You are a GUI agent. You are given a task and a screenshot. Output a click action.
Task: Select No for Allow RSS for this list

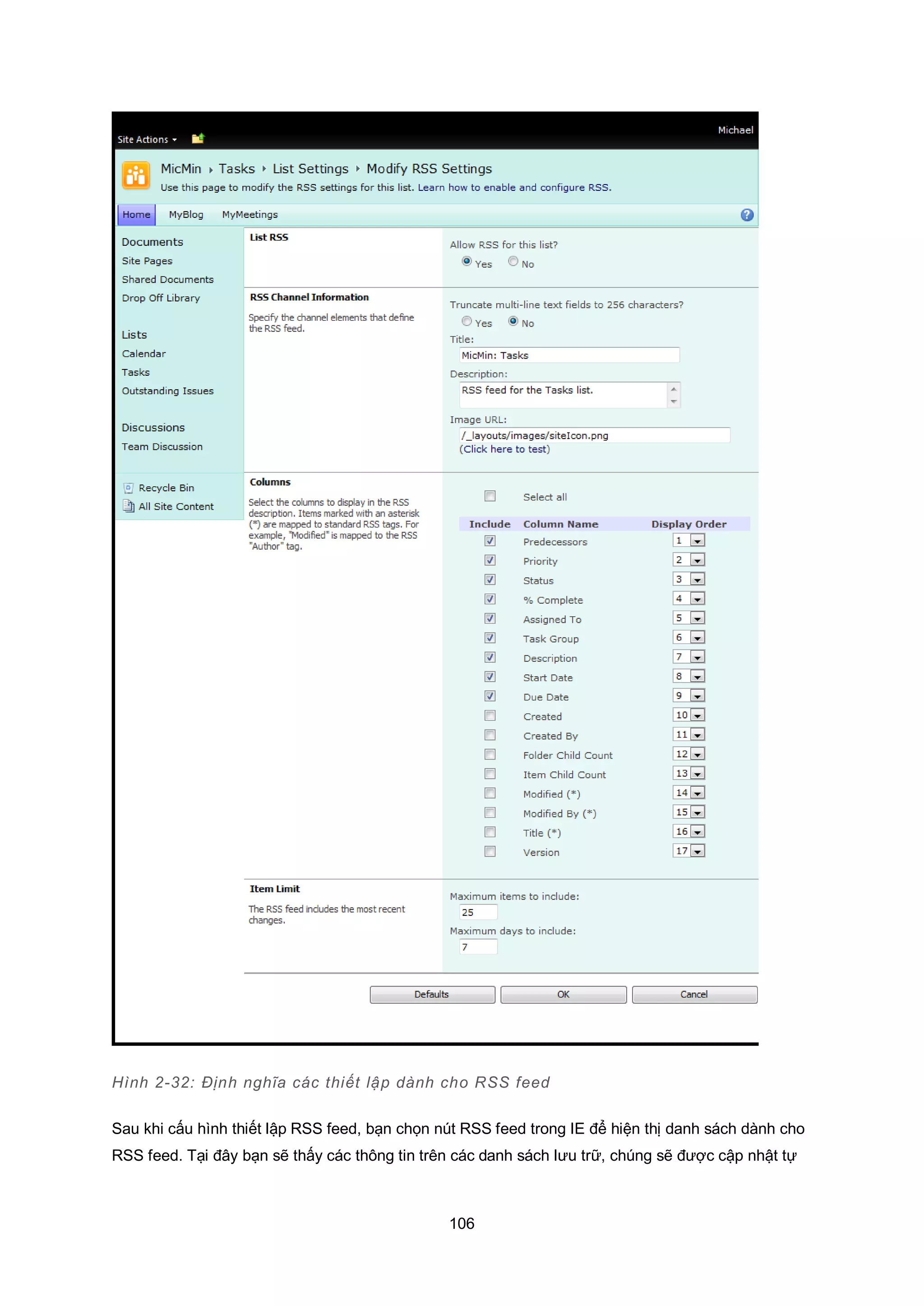click(x=513, y=261)
